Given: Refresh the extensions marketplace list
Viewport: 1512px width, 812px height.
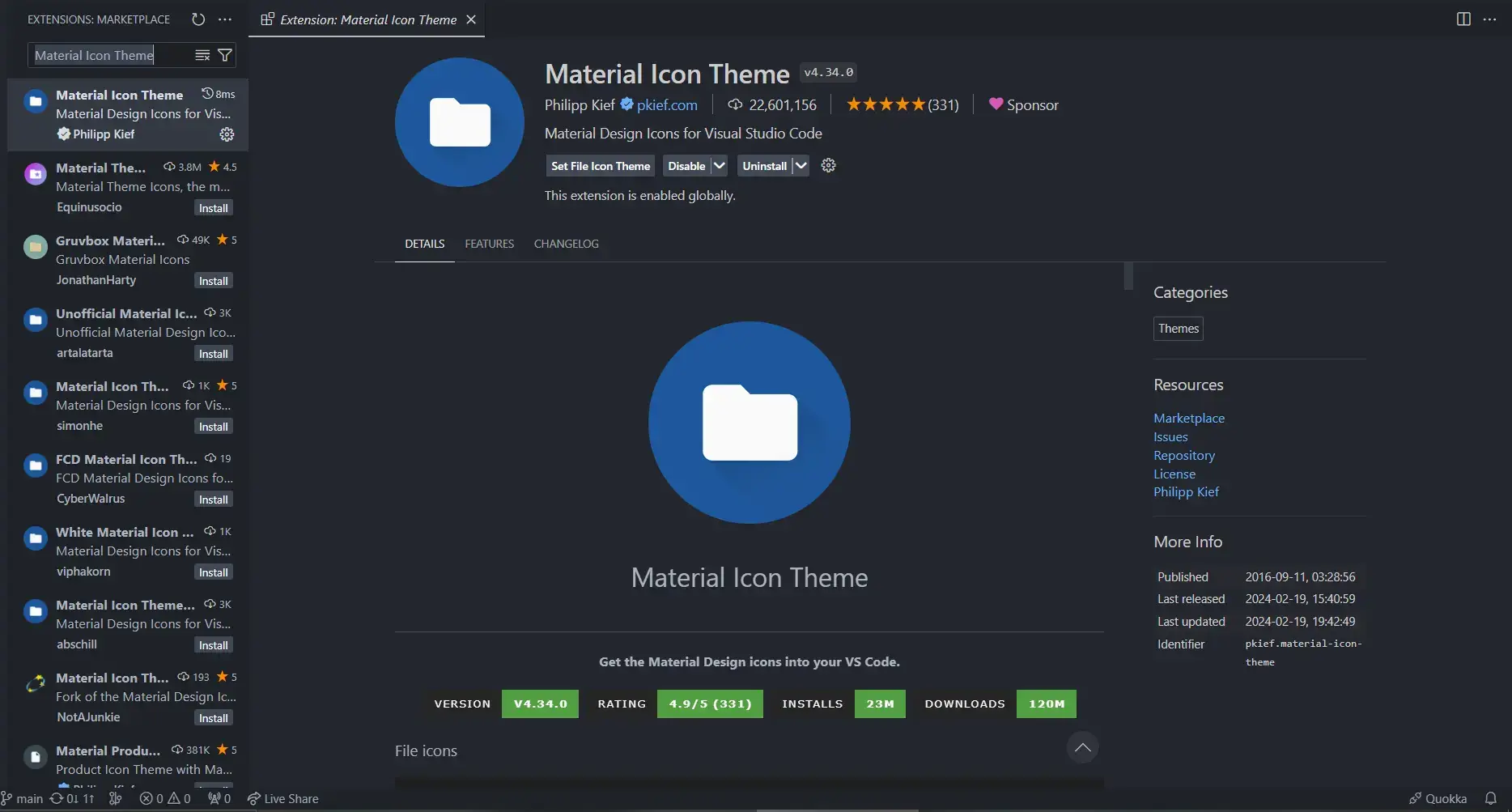Looking at the screenshot, I should pos(198,19).
